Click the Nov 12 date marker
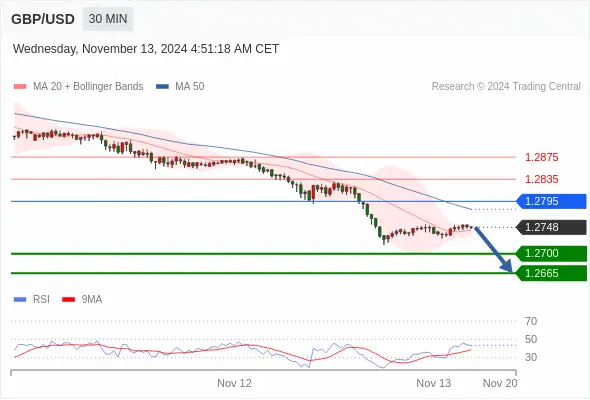 click(234, 383)
